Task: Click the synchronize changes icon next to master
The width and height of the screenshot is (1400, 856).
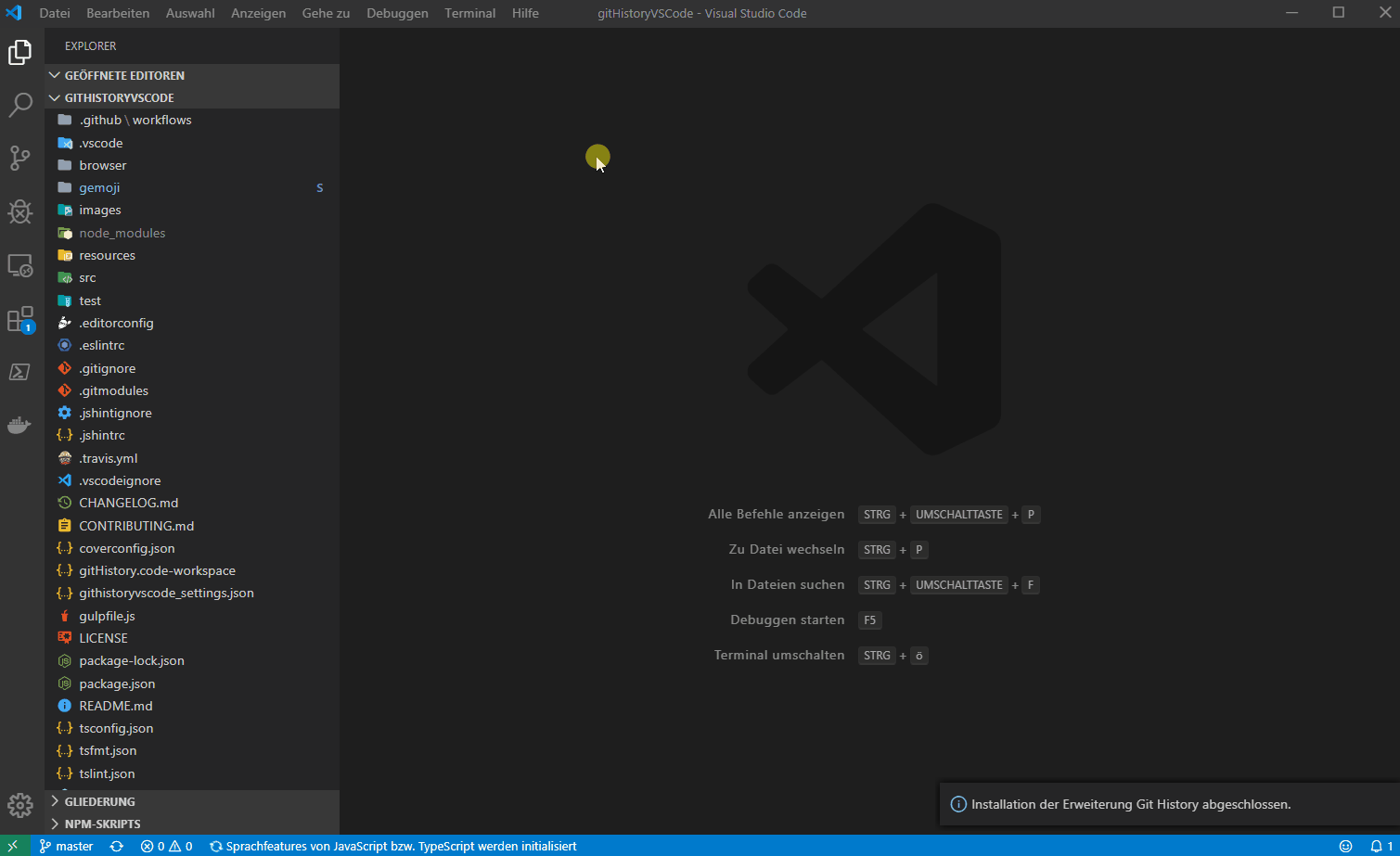Action: point(117,845)
